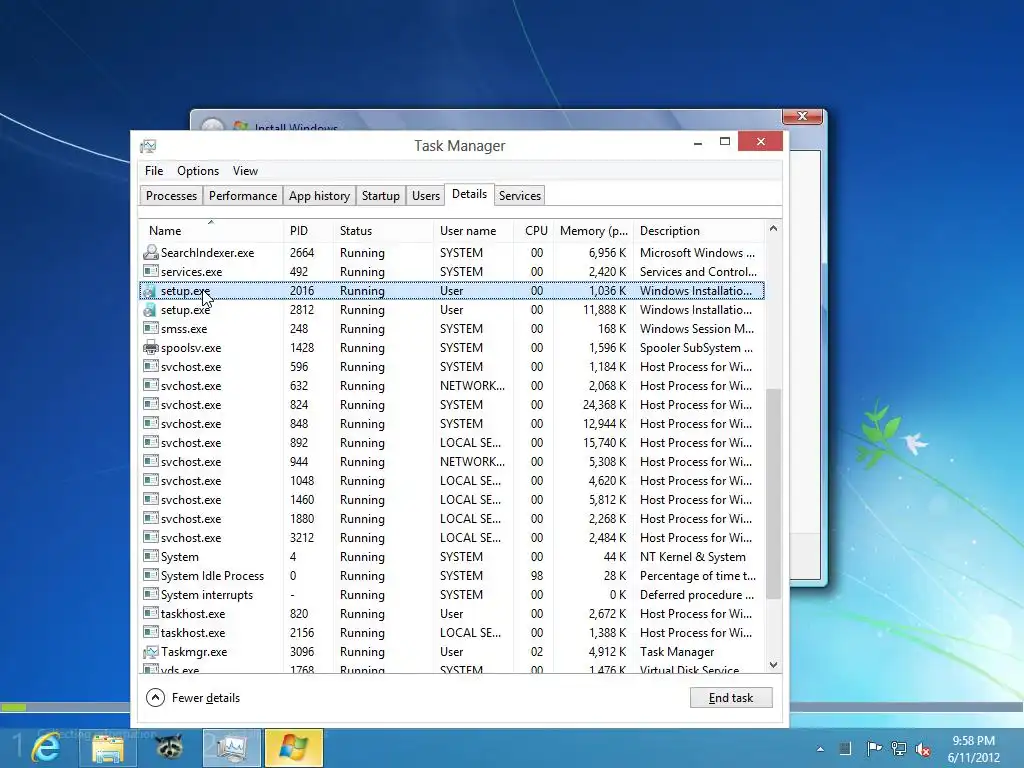1024x768 pixels.
Task: Switch to the Processes tab
Action: [171, 195]
